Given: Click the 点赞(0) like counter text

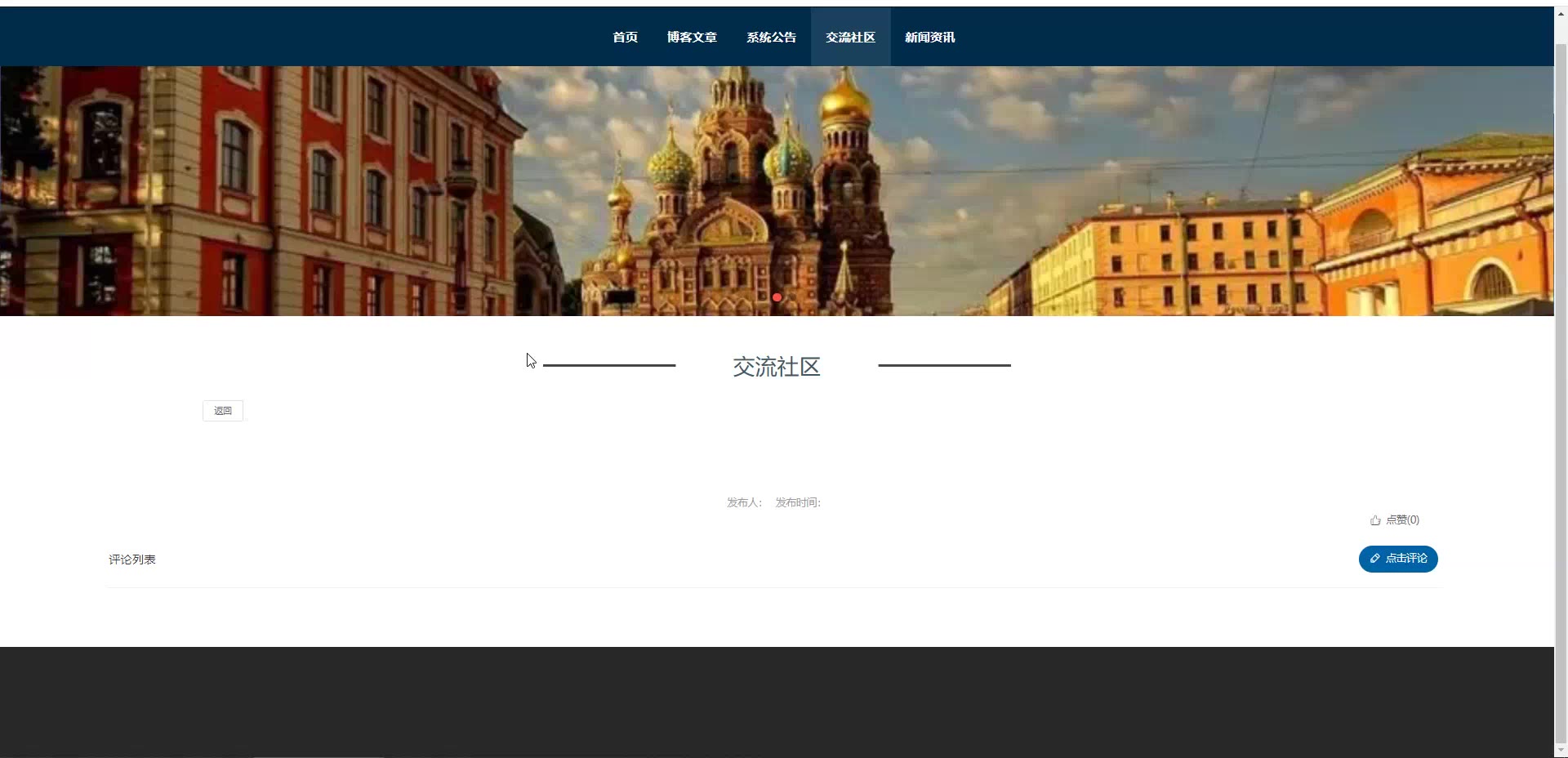Looking at the screenshot, I should click(x=1402, y=520).
